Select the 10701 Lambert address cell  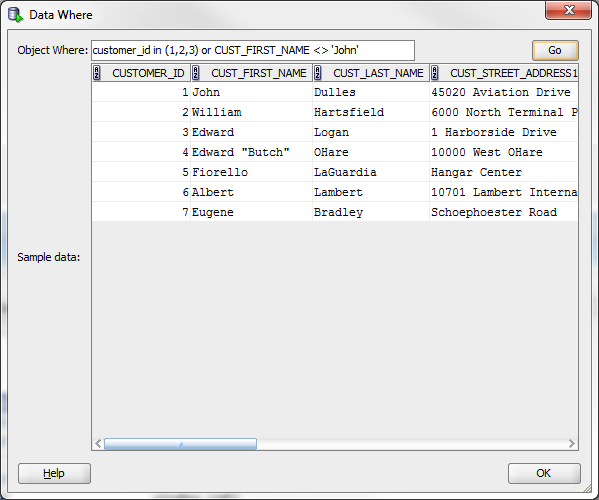click(x=504, y=192)
